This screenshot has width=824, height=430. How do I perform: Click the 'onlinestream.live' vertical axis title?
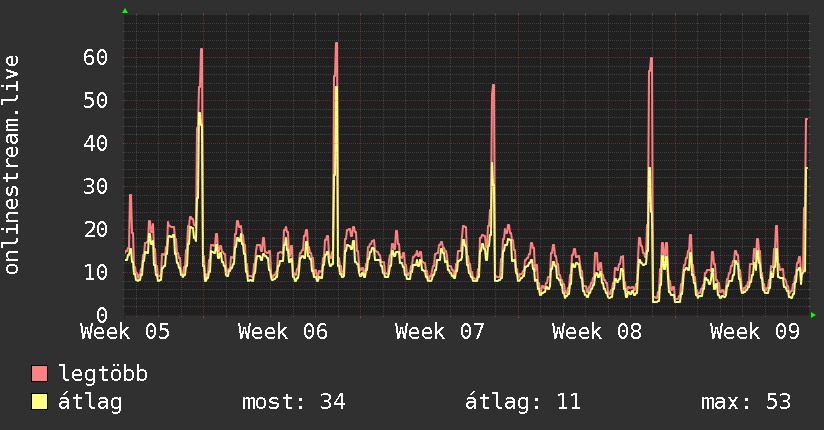coord(12,165)
